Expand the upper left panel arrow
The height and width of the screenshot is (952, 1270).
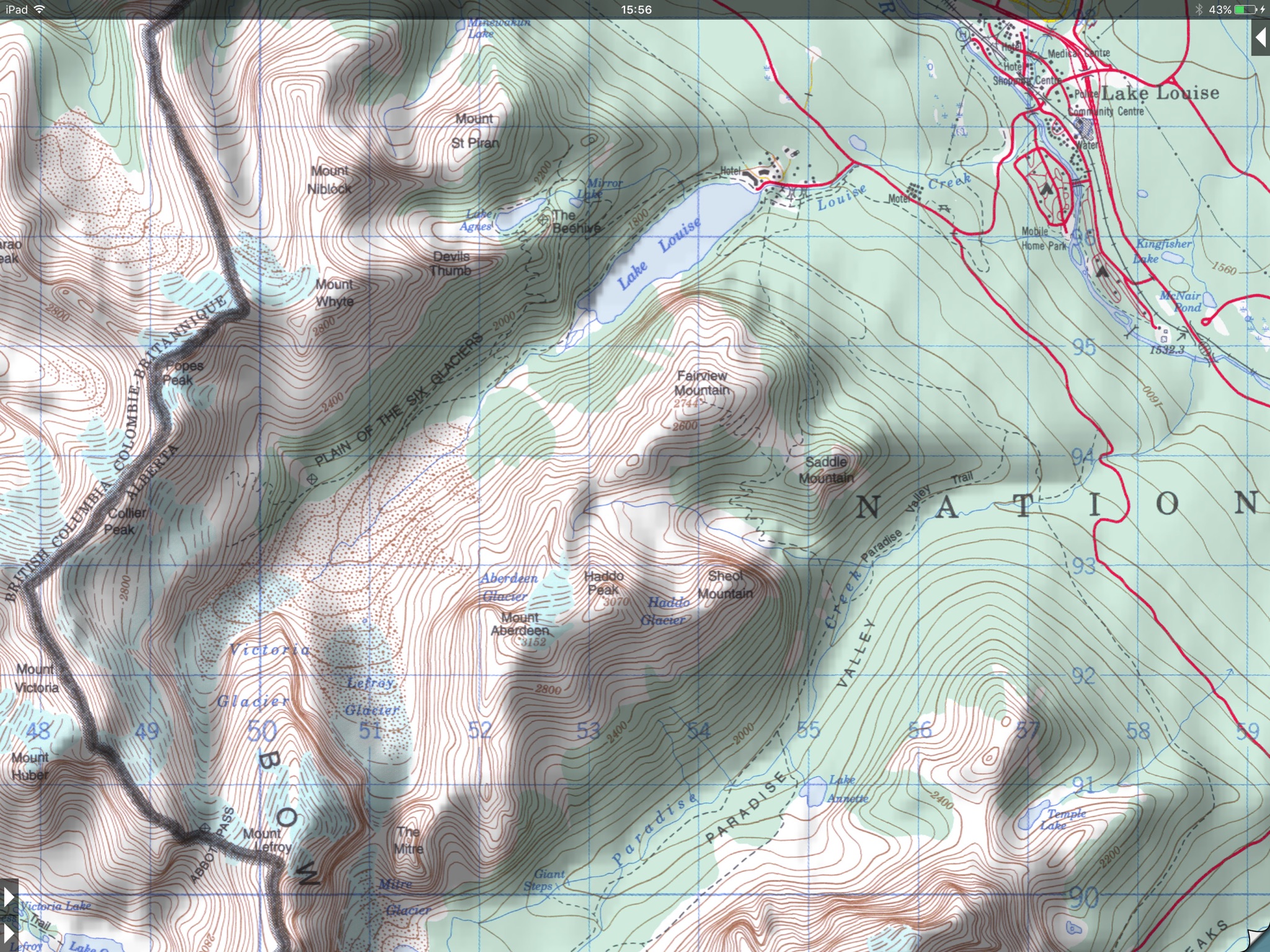[x=8, y=896]
